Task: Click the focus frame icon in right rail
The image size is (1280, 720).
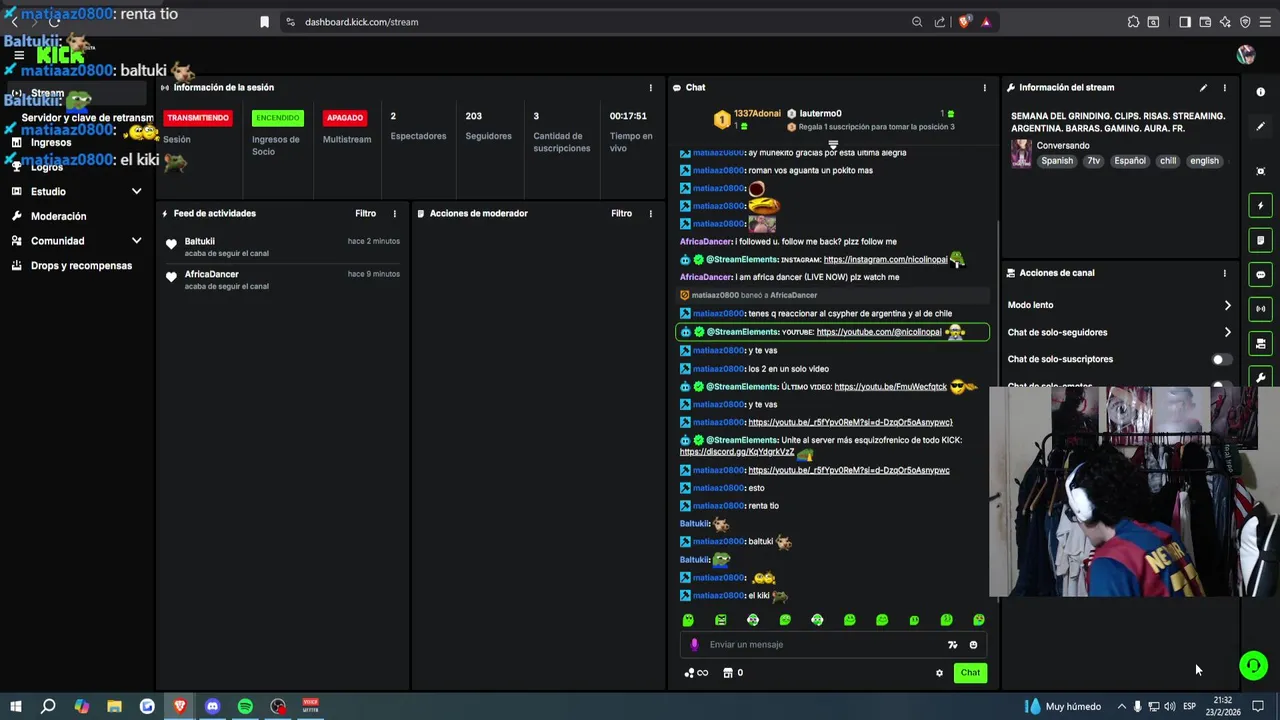Action: click(1261, 171)
